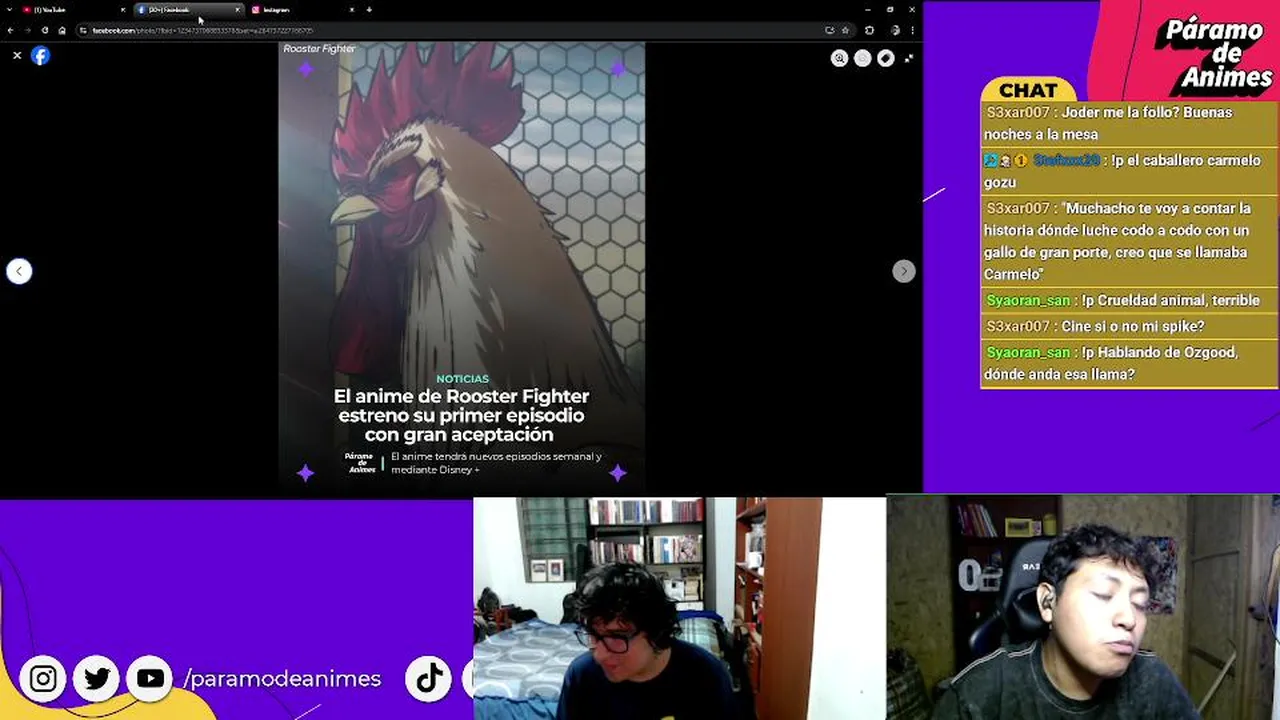Click the browser home button
Viewport: 1280px width, 720px height.
[x=62, y=30]
